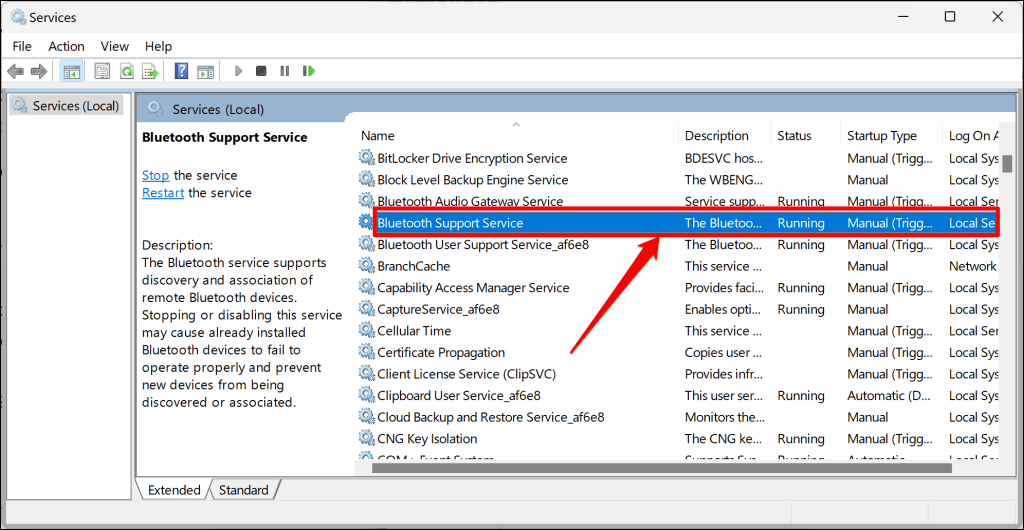Click the horizontal scrollbar thumb of services list
The width and height of the screenshot is (1024, 530).
click(662, 467)
